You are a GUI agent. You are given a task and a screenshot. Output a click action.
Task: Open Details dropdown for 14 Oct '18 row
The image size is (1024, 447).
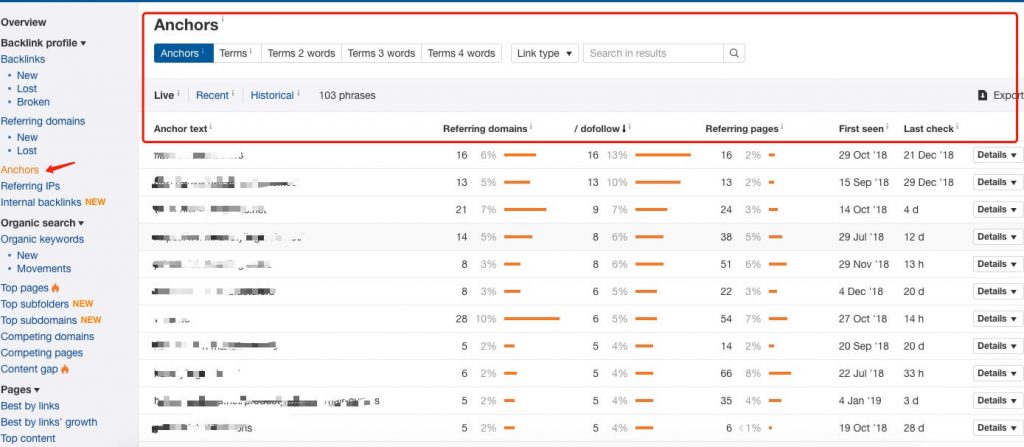[x=997, y=210]
